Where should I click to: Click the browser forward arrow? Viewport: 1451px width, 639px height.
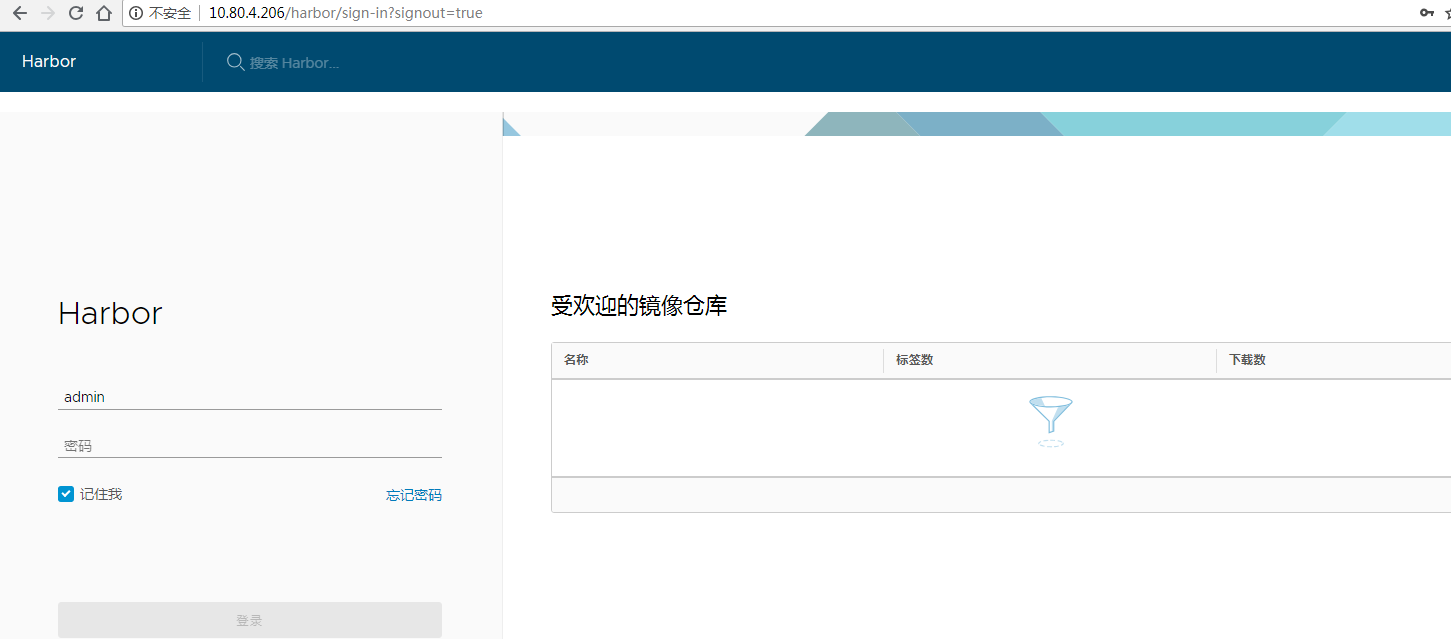tap(47, 14)
